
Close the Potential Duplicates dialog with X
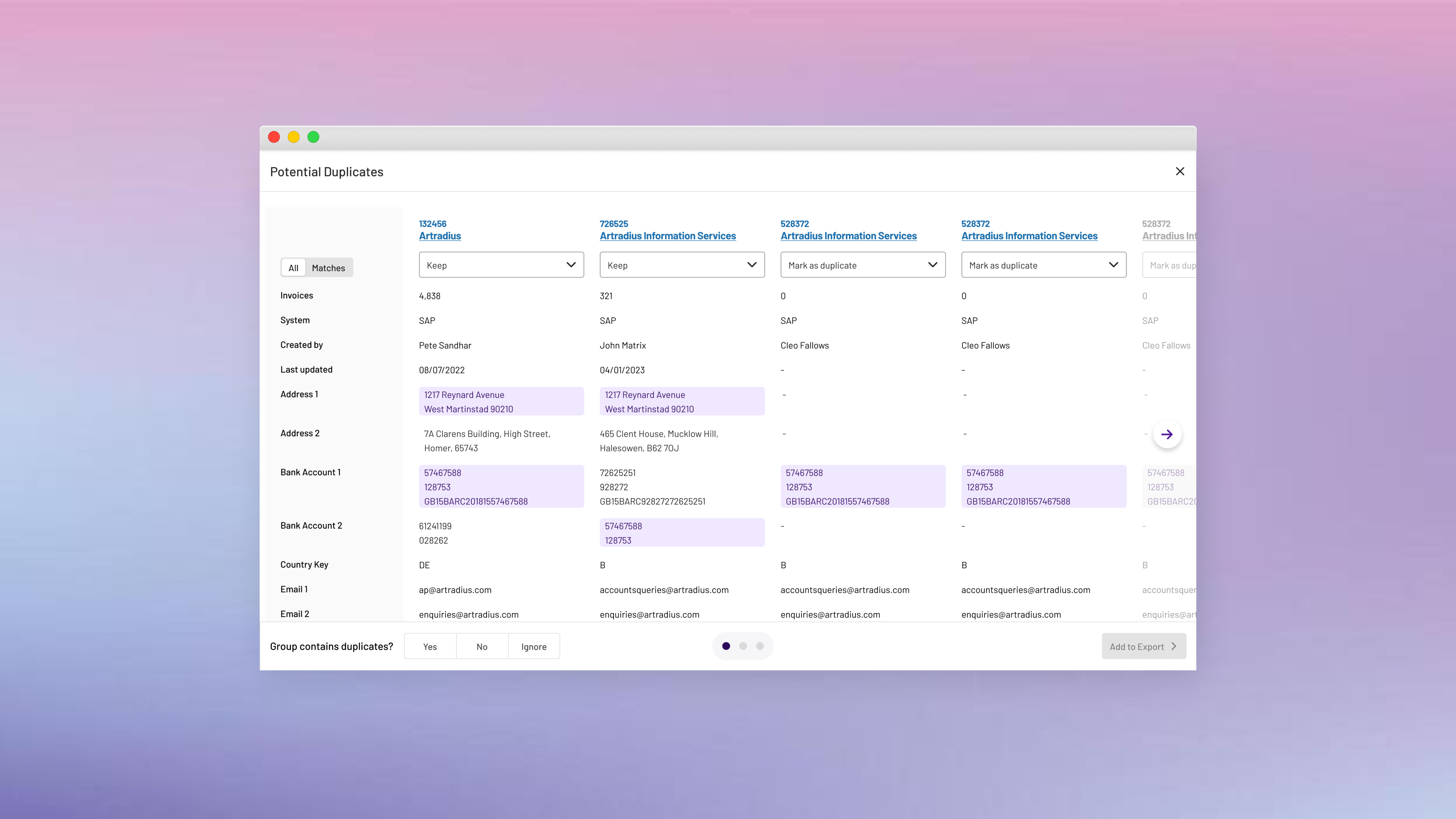click(1180, 171)
